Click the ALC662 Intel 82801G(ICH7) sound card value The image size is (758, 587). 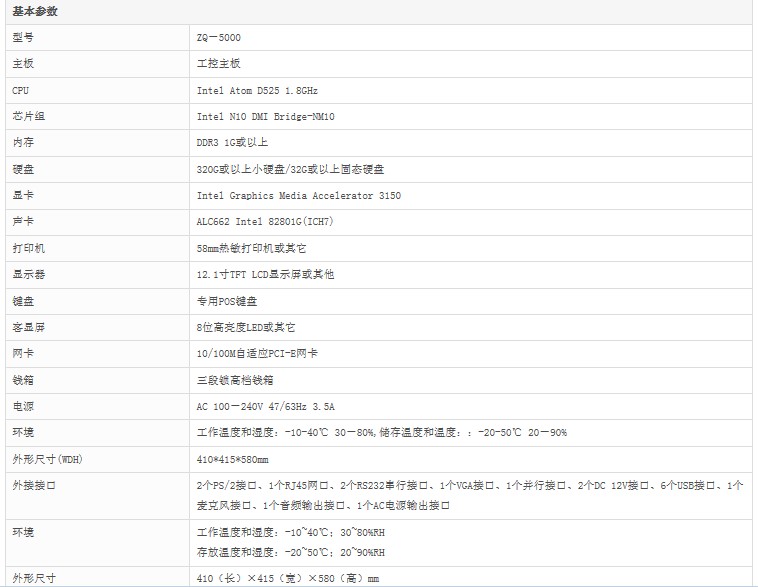265,222
